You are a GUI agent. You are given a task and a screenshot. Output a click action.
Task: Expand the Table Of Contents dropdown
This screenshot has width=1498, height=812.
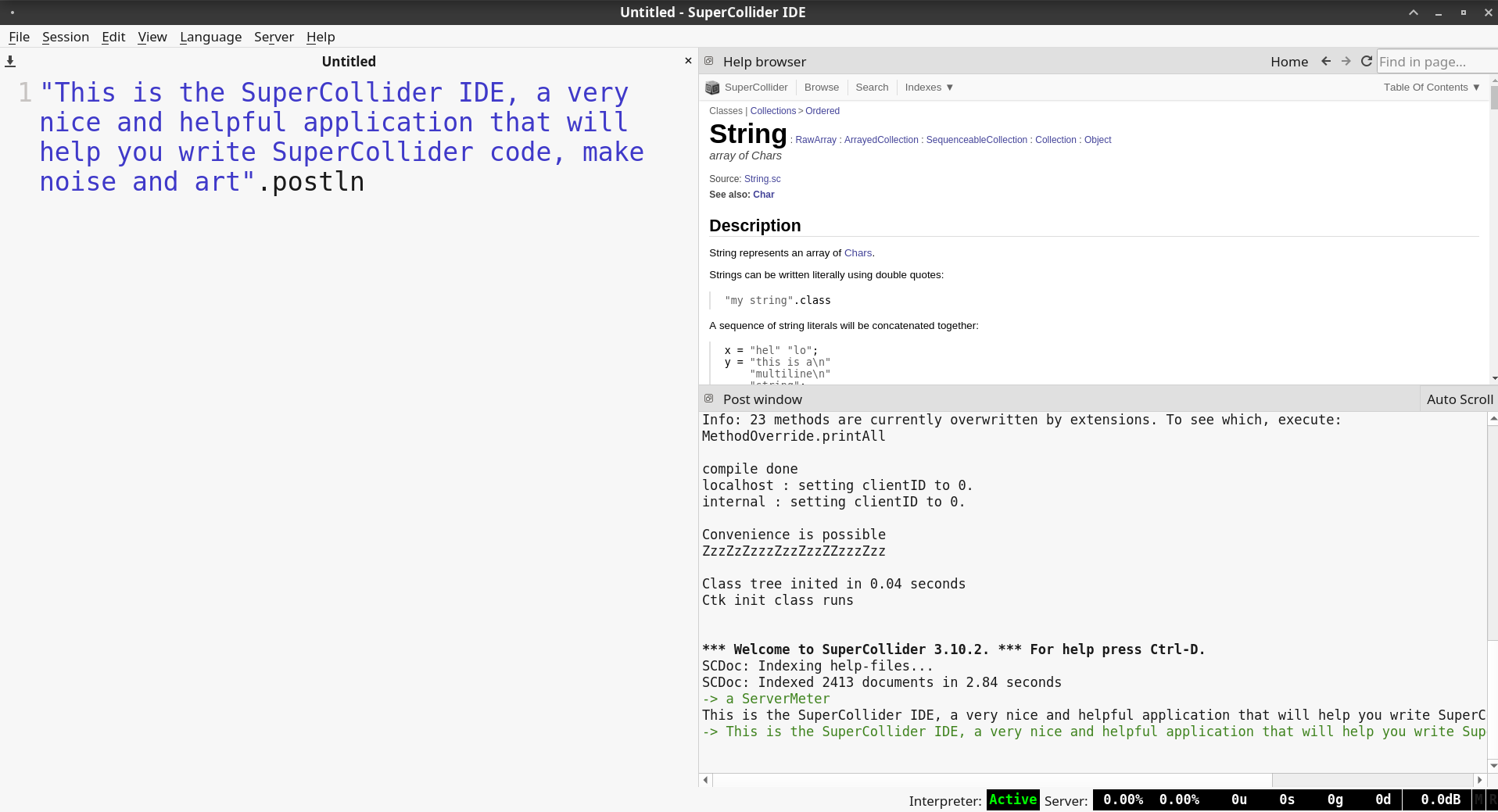point(1432,88)
